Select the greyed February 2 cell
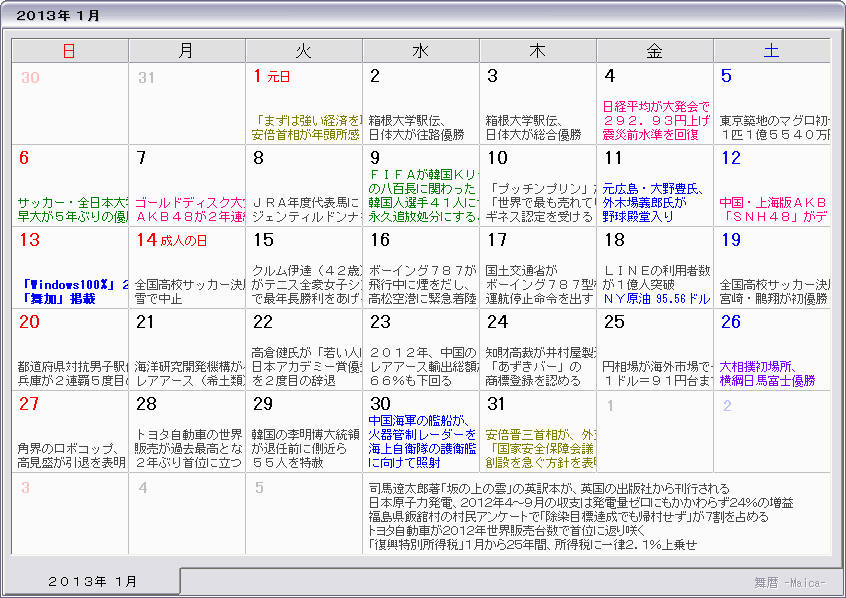 (772, 431)
